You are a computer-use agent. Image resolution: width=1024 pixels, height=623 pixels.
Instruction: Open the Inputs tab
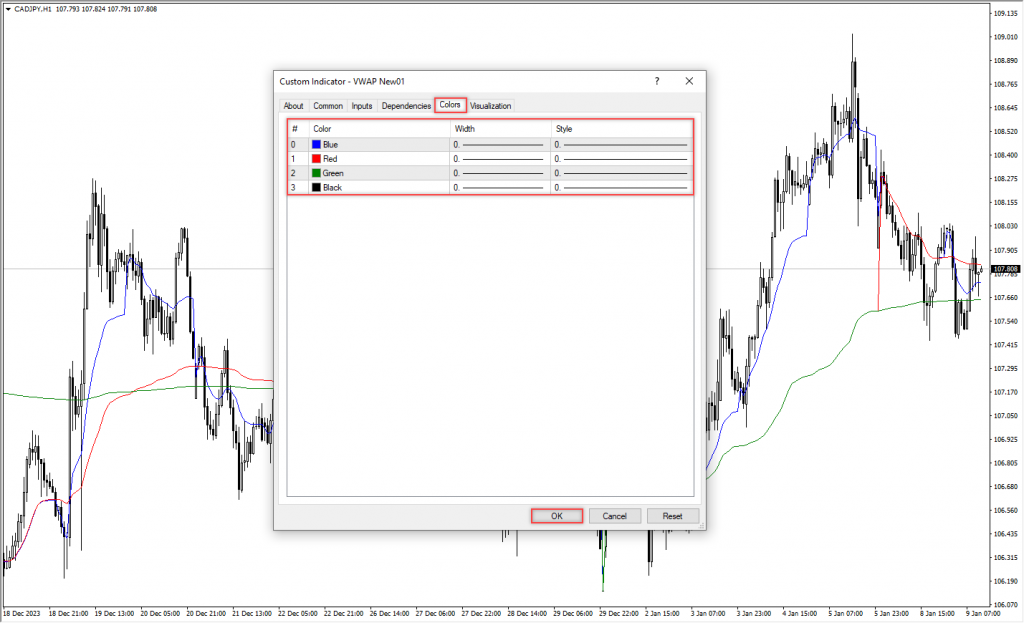pos(362,106)
